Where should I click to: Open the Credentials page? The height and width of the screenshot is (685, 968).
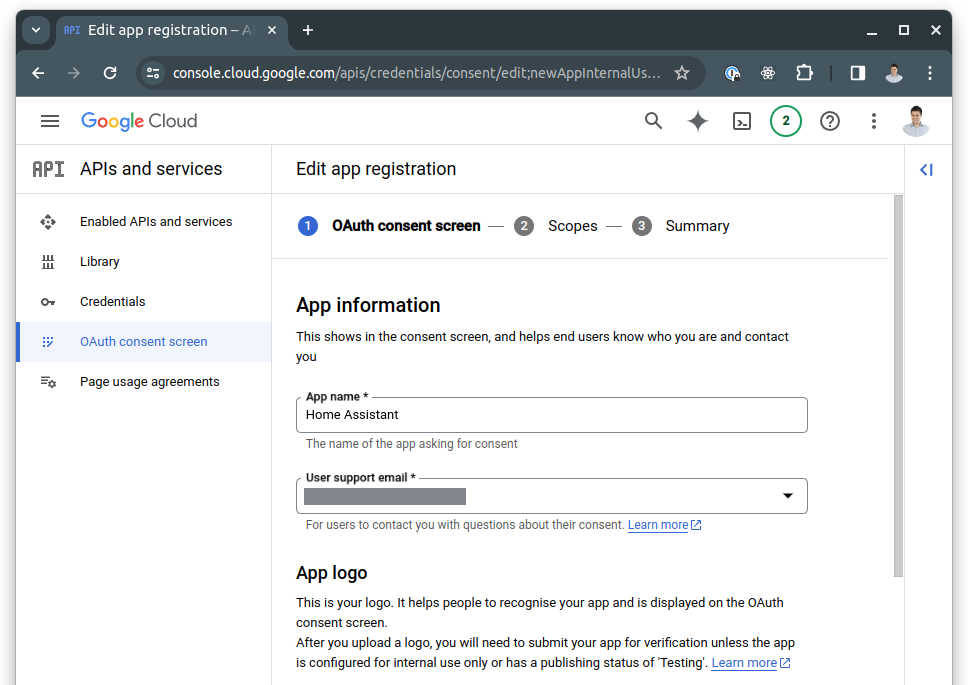144,302
